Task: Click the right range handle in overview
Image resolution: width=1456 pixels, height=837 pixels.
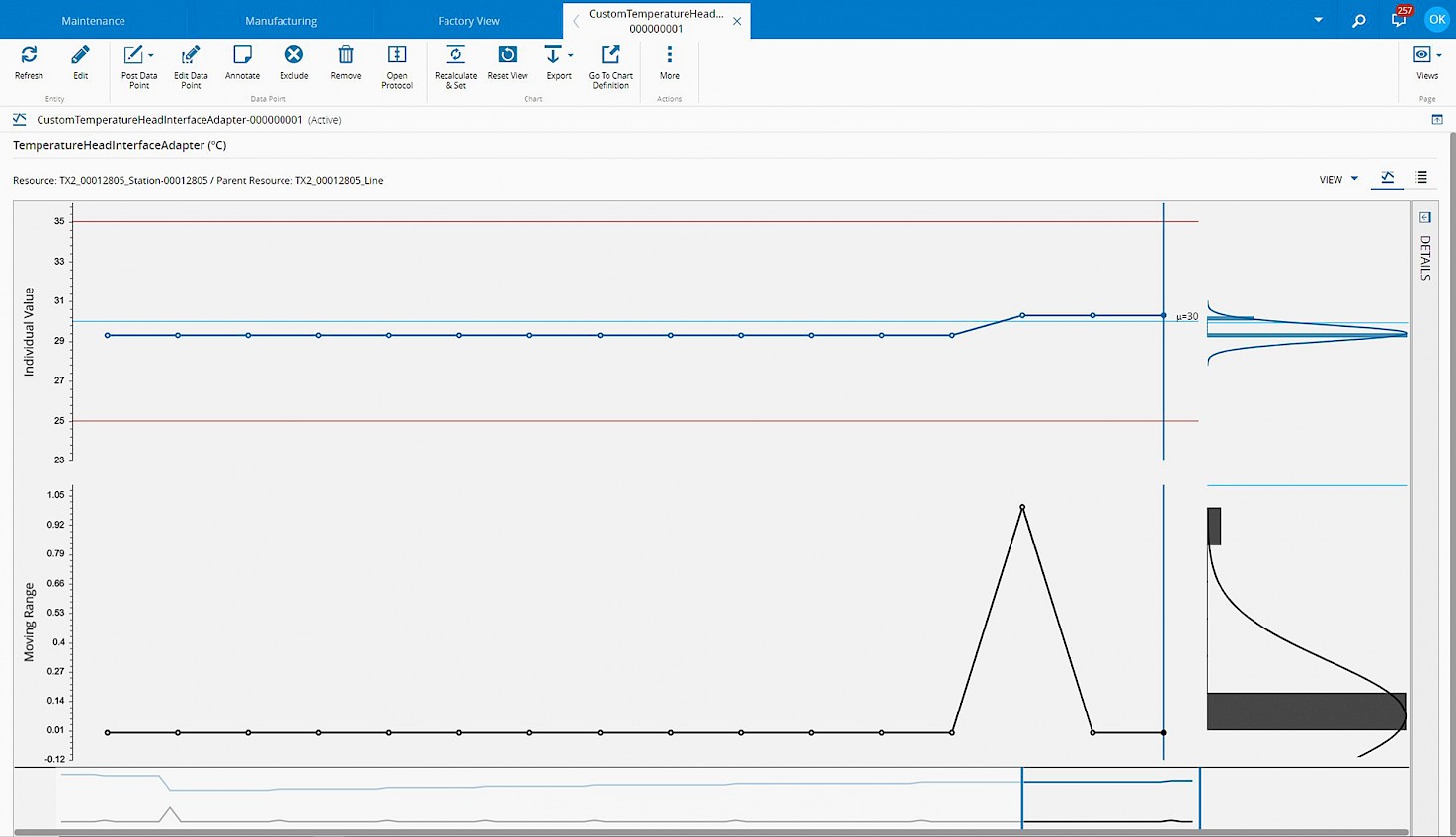Action: pyautogui.click(x=1199, y=797)
